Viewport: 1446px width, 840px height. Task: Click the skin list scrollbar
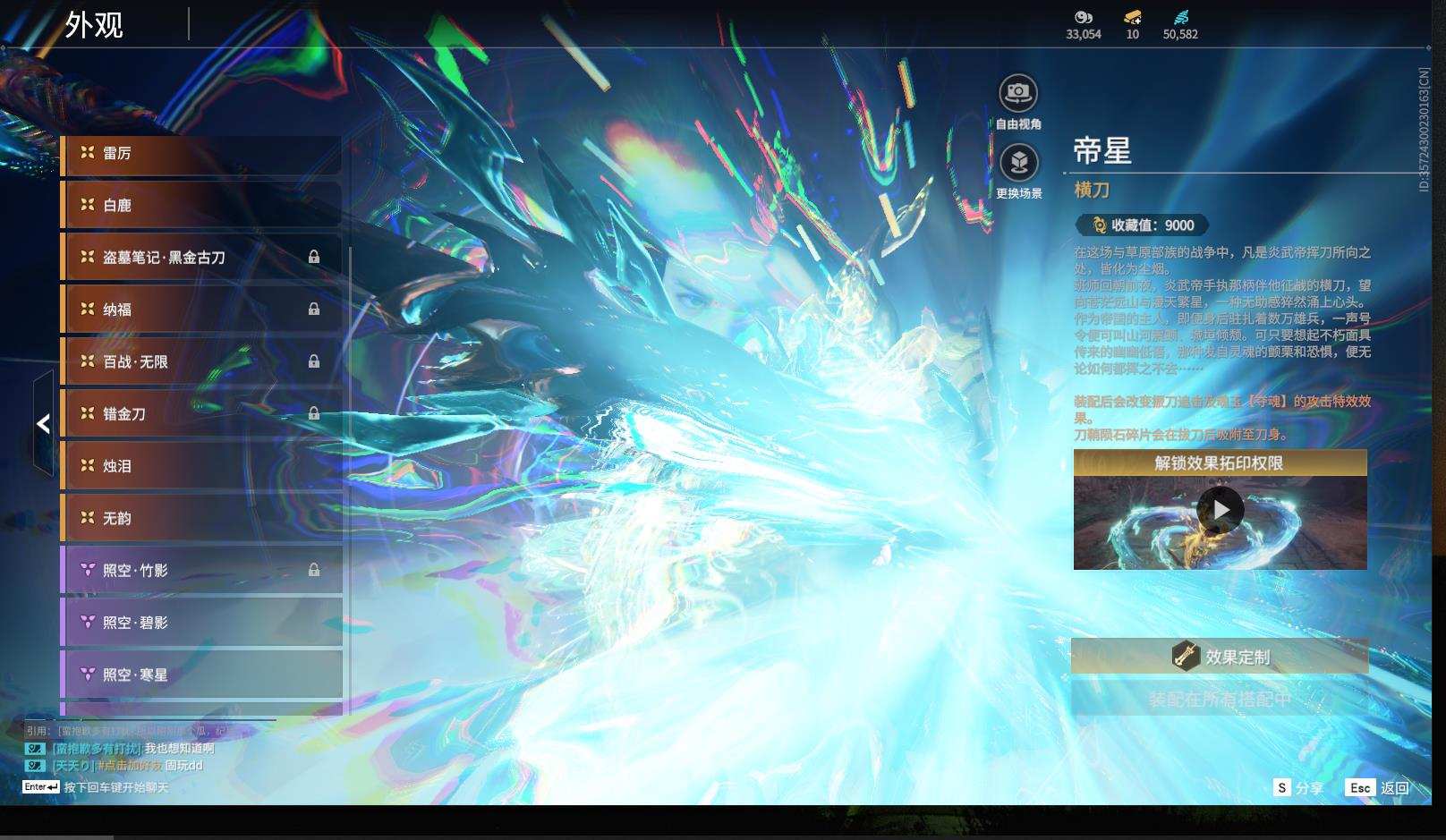coord(349,481)
